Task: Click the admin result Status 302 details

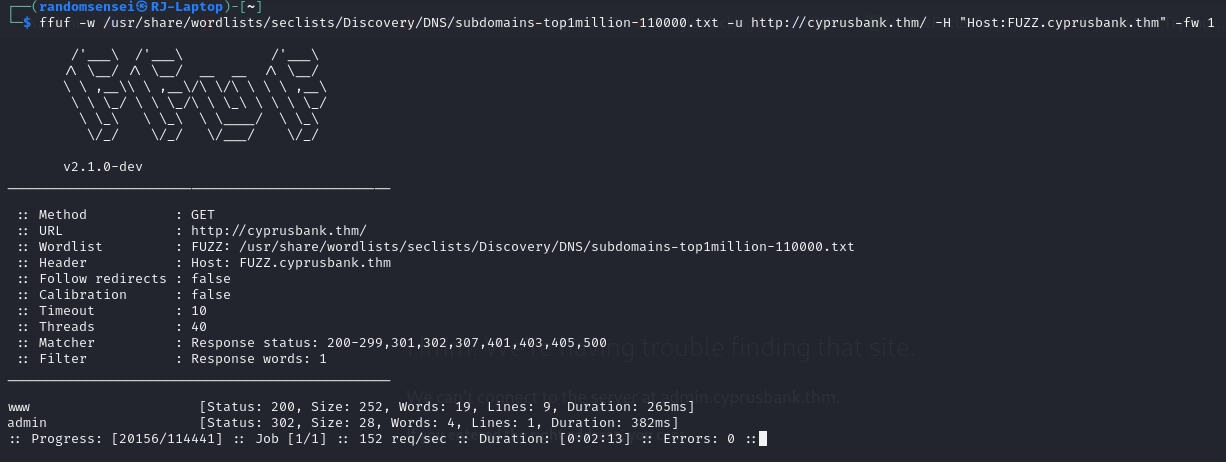Action: [x=438, y=423]
